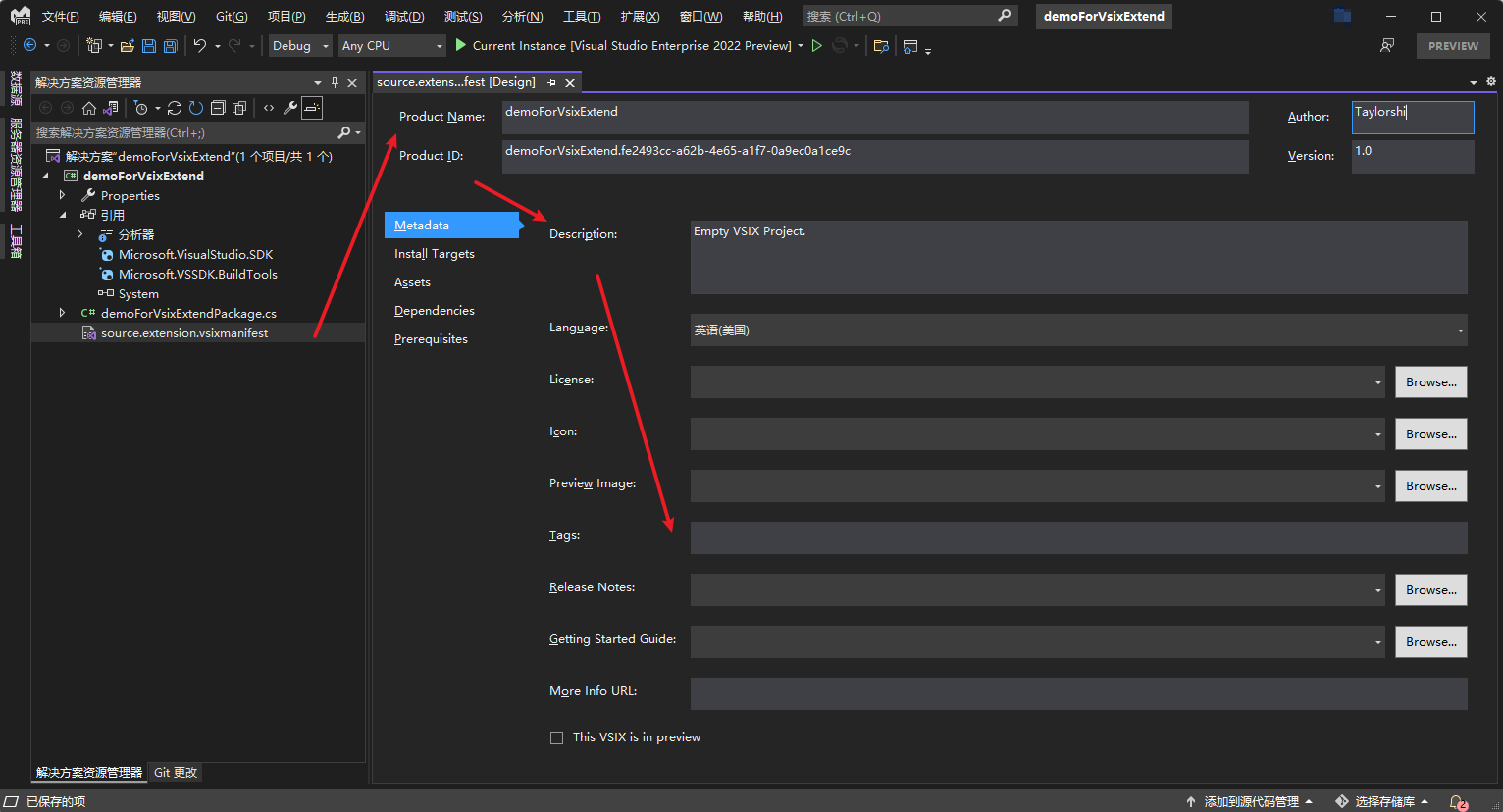Open the Preview Image dropdown arrow
The height and width of the screenshot is (812, 1503).
(x=1377, y=486)
